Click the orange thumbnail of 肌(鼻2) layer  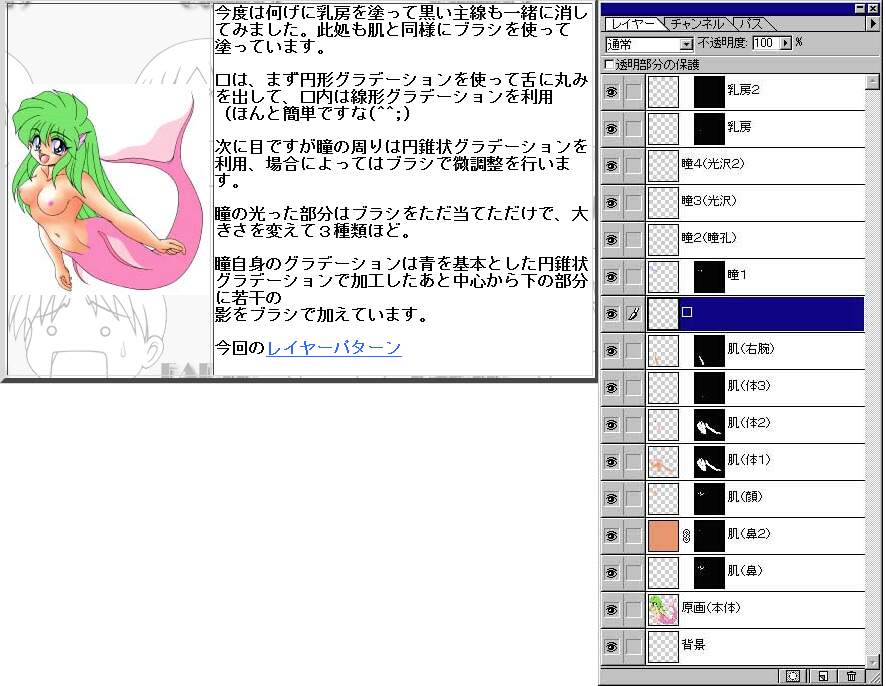(663, 536)
